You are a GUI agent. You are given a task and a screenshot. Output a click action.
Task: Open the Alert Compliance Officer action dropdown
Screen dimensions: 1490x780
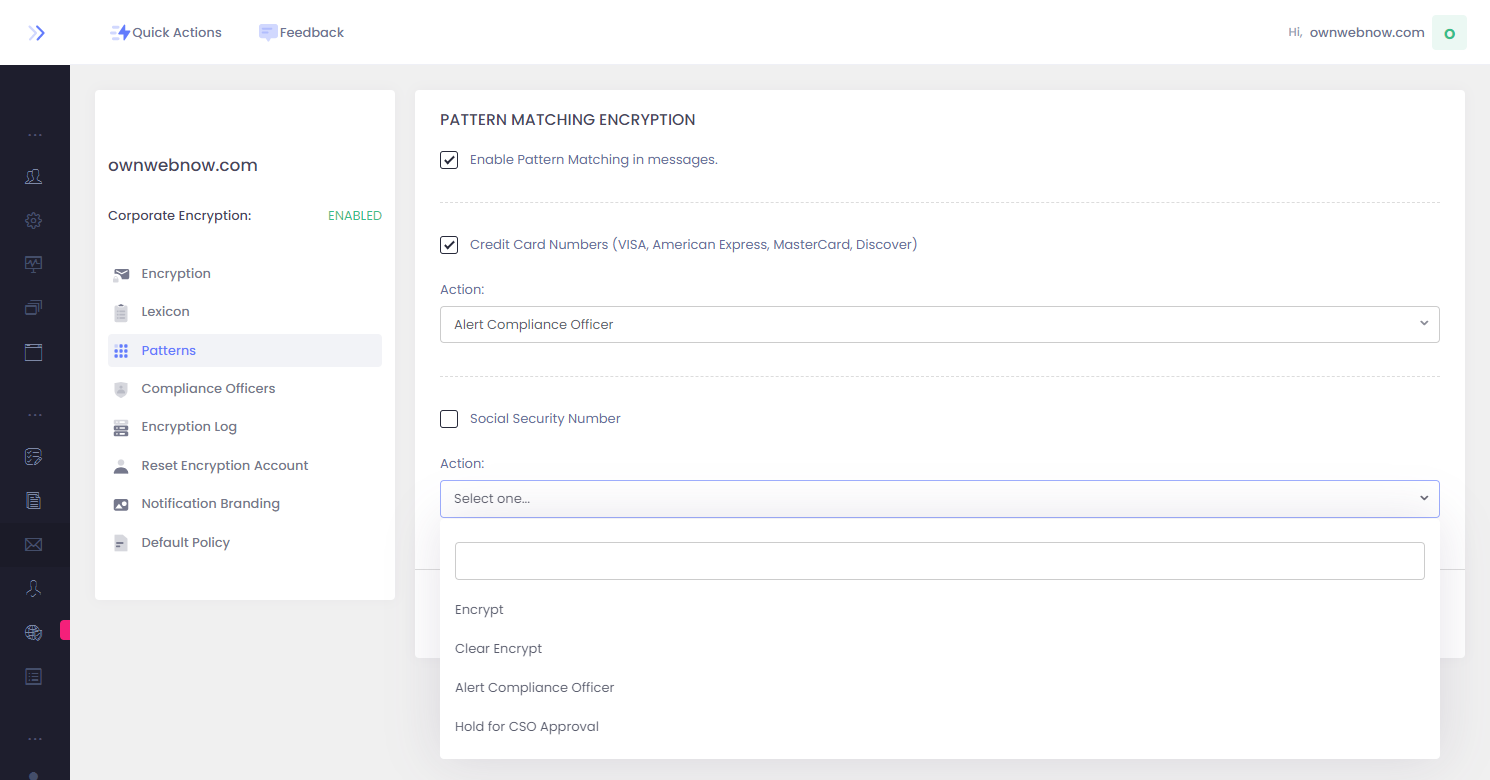[x=939, y=323]
